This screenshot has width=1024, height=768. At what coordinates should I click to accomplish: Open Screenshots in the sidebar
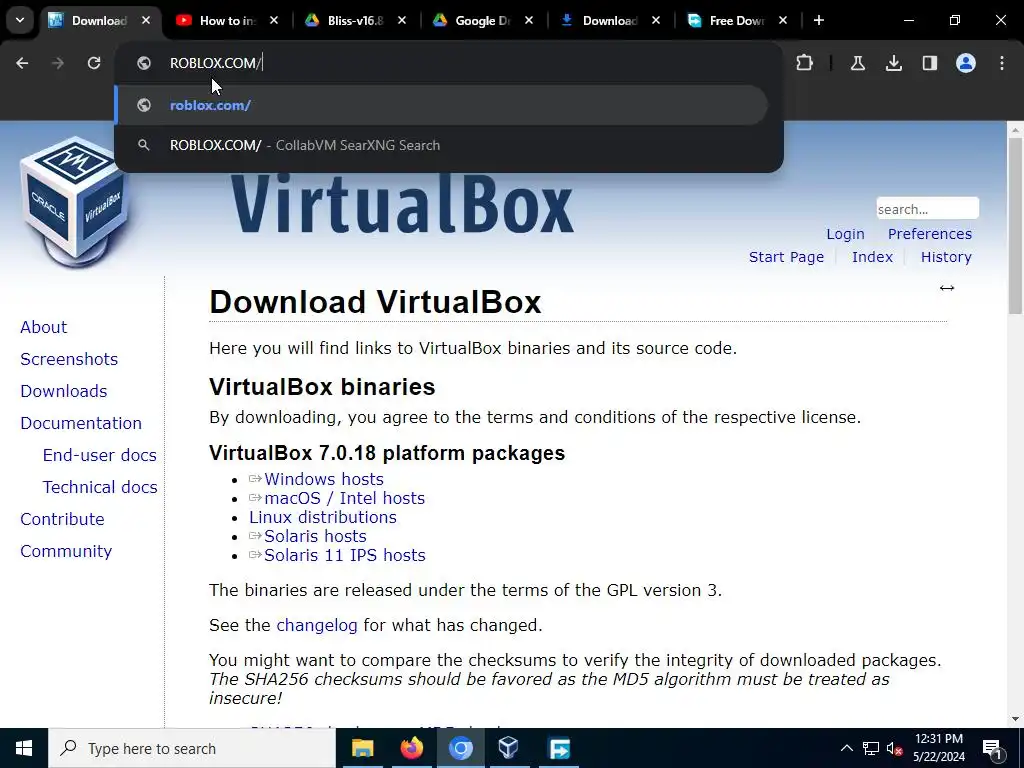pos(69,359)
